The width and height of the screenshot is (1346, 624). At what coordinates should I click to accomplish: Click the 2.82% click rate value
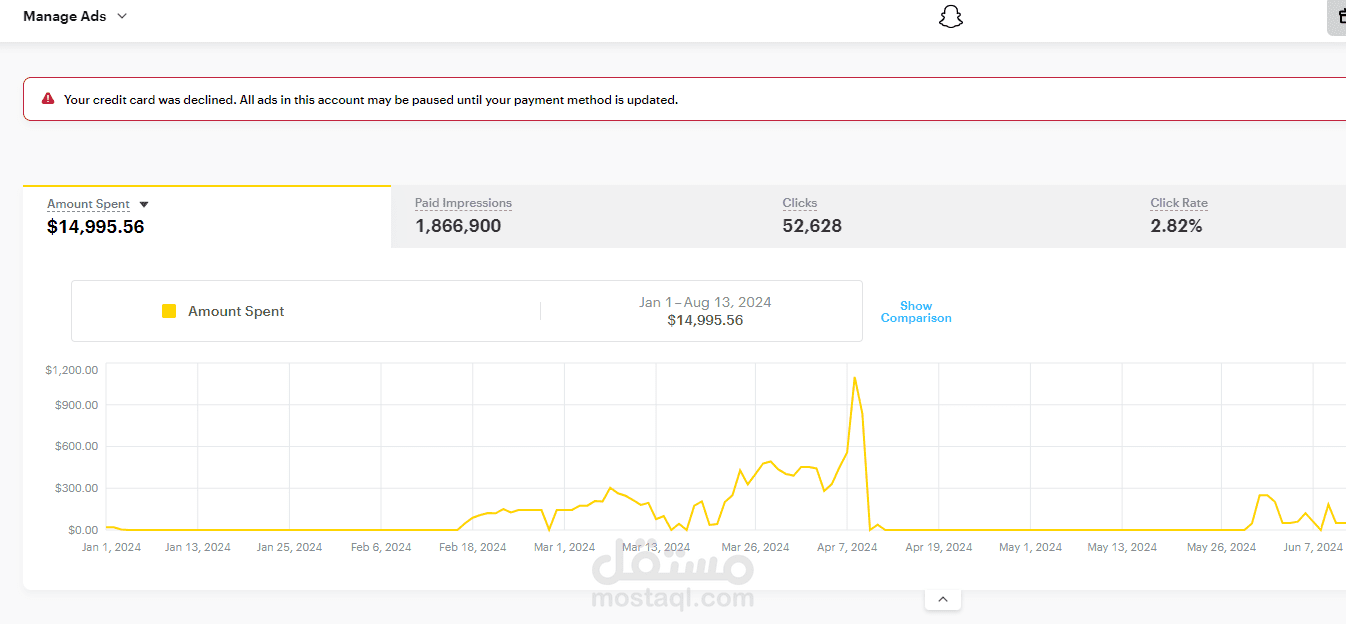click(x=1176, y=226)
